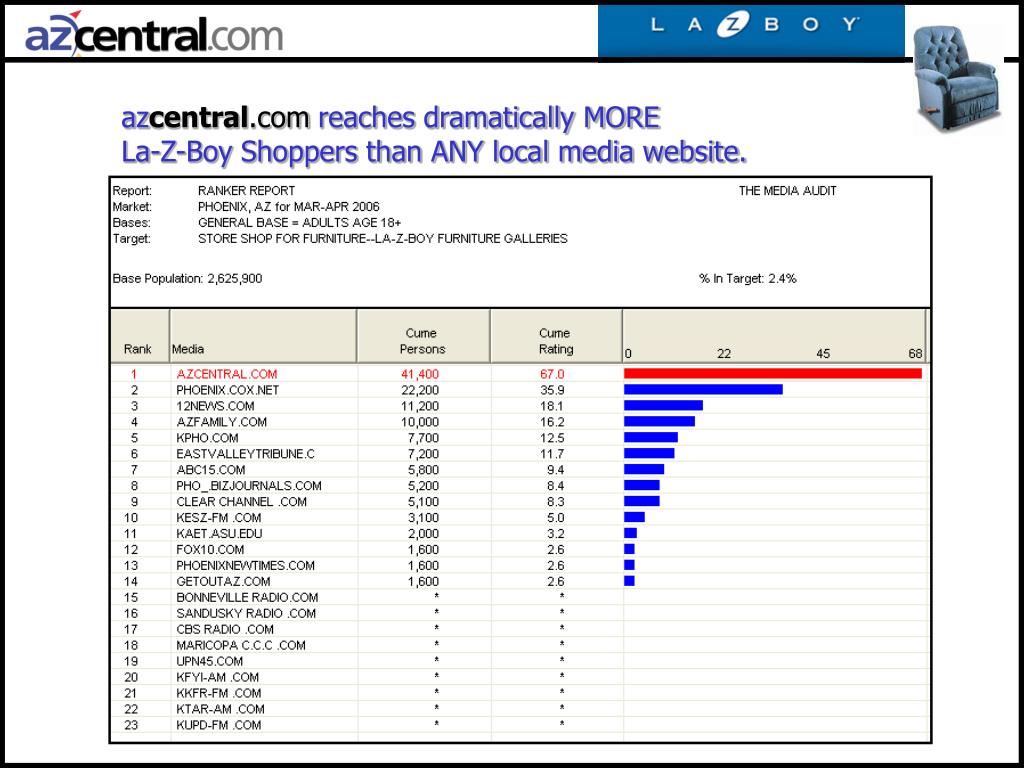Click GENERAL BASE = ADULTS AGE 18+
Image resolution: width=1024 pixels, height=768 pixels.
pyautogui.click(x=299, y=223)
